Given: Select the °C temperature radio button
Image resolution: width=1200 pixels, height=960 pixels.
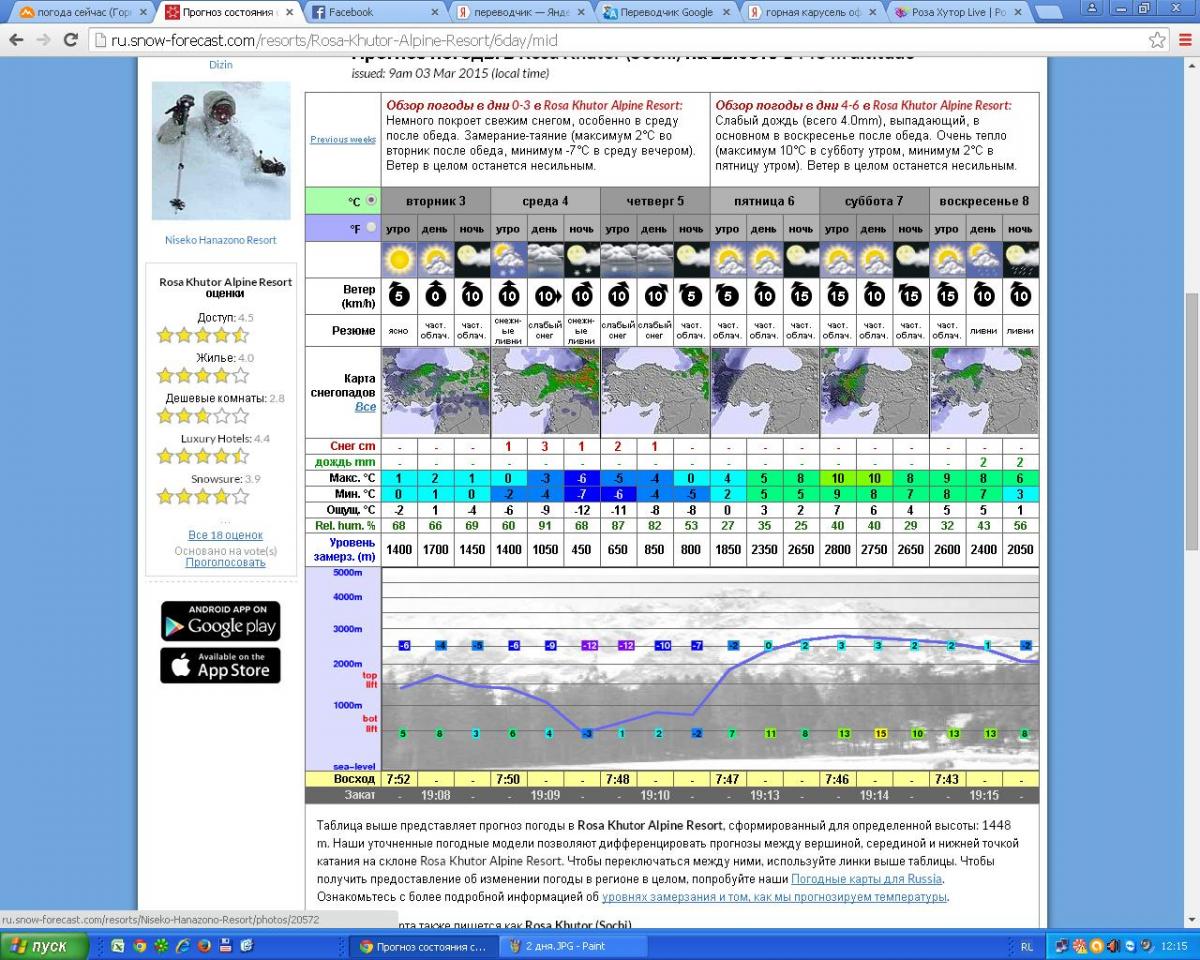Looking at the screenshot, I should click(371, 200).
